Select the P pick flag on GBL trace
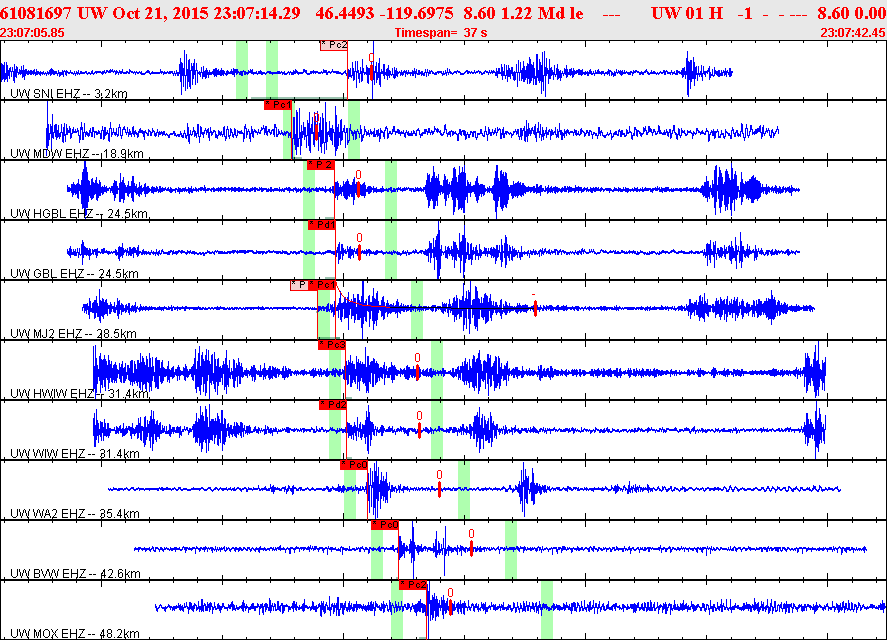This screenshot has height=640, width=887. click(320, 225)
